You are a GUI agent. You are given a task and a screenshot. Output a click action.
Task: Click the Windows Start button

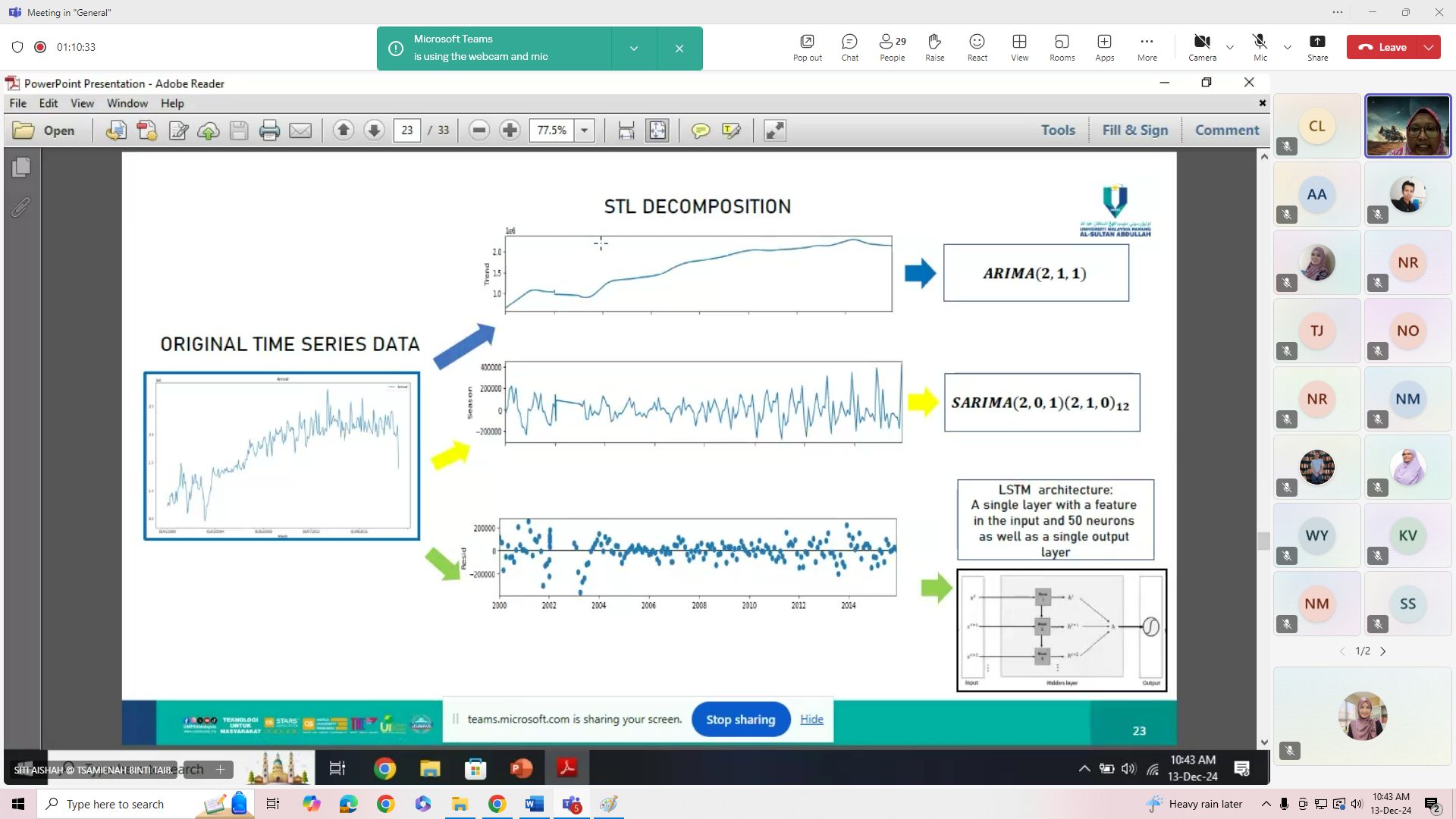[18, 804]
